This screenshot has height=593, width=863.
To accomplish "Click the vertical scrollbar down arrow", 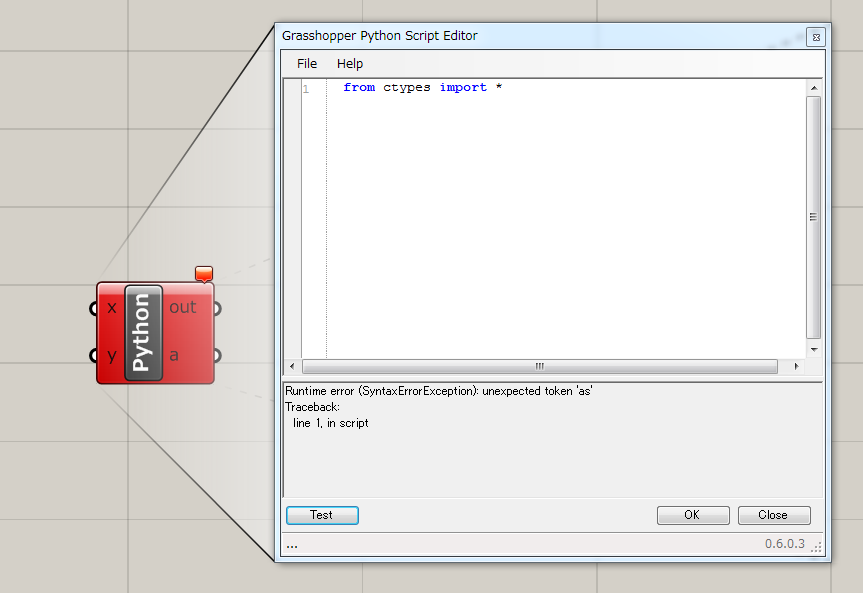I will tap(813, 349).
